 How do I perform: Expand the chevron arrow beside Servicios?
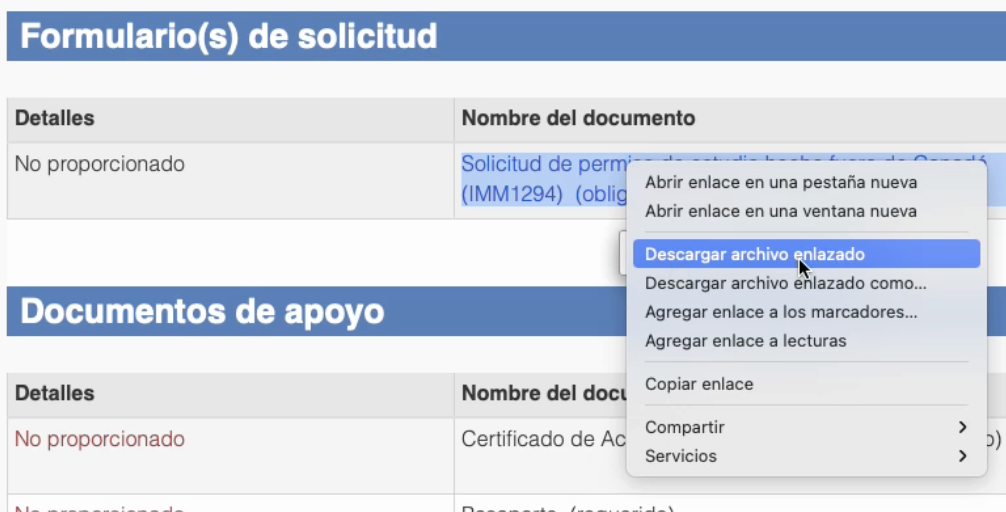(962, 456)
